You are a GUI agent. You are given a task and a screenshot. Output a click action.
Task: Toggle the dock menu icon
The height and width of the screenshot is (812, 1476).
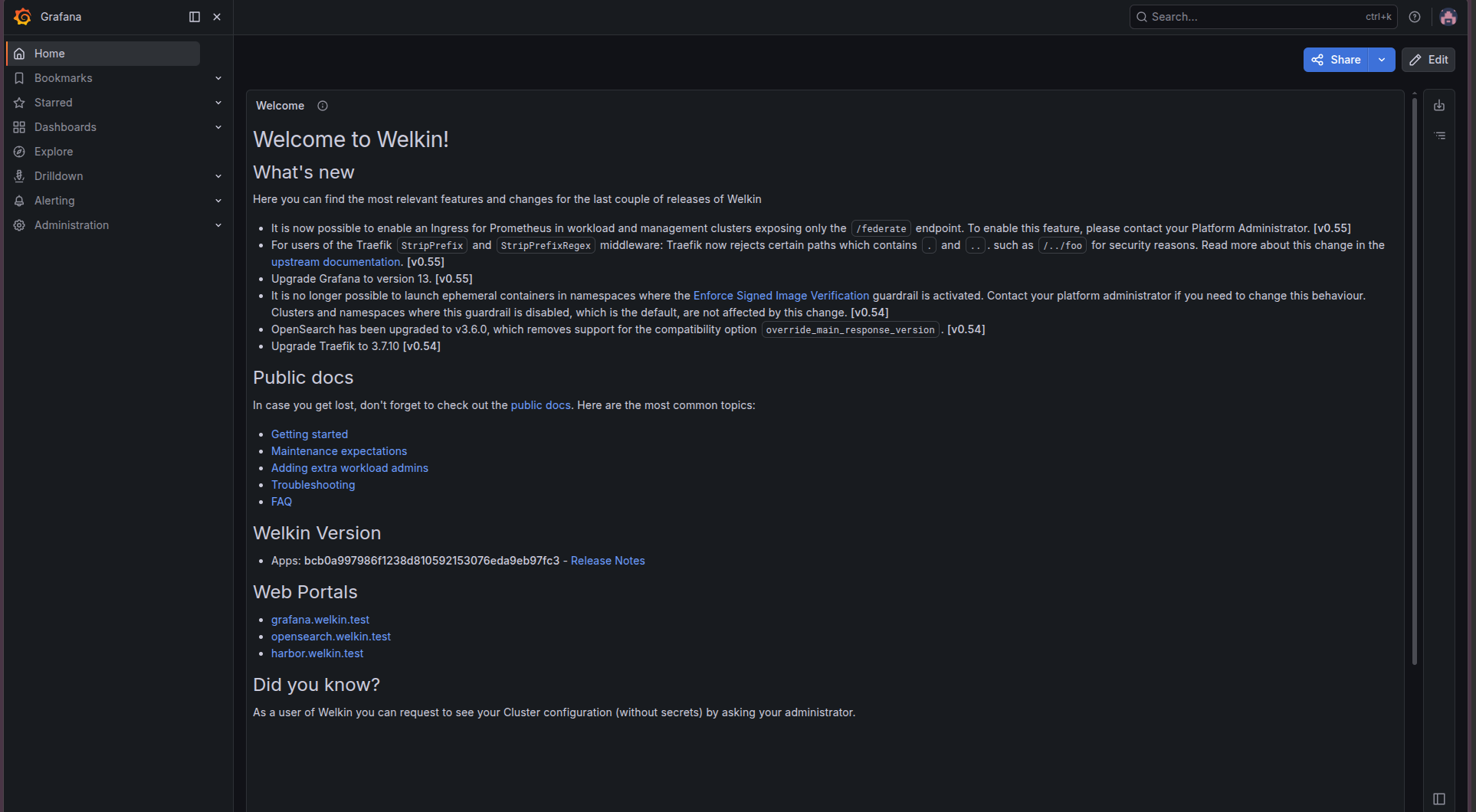[195, 17]
